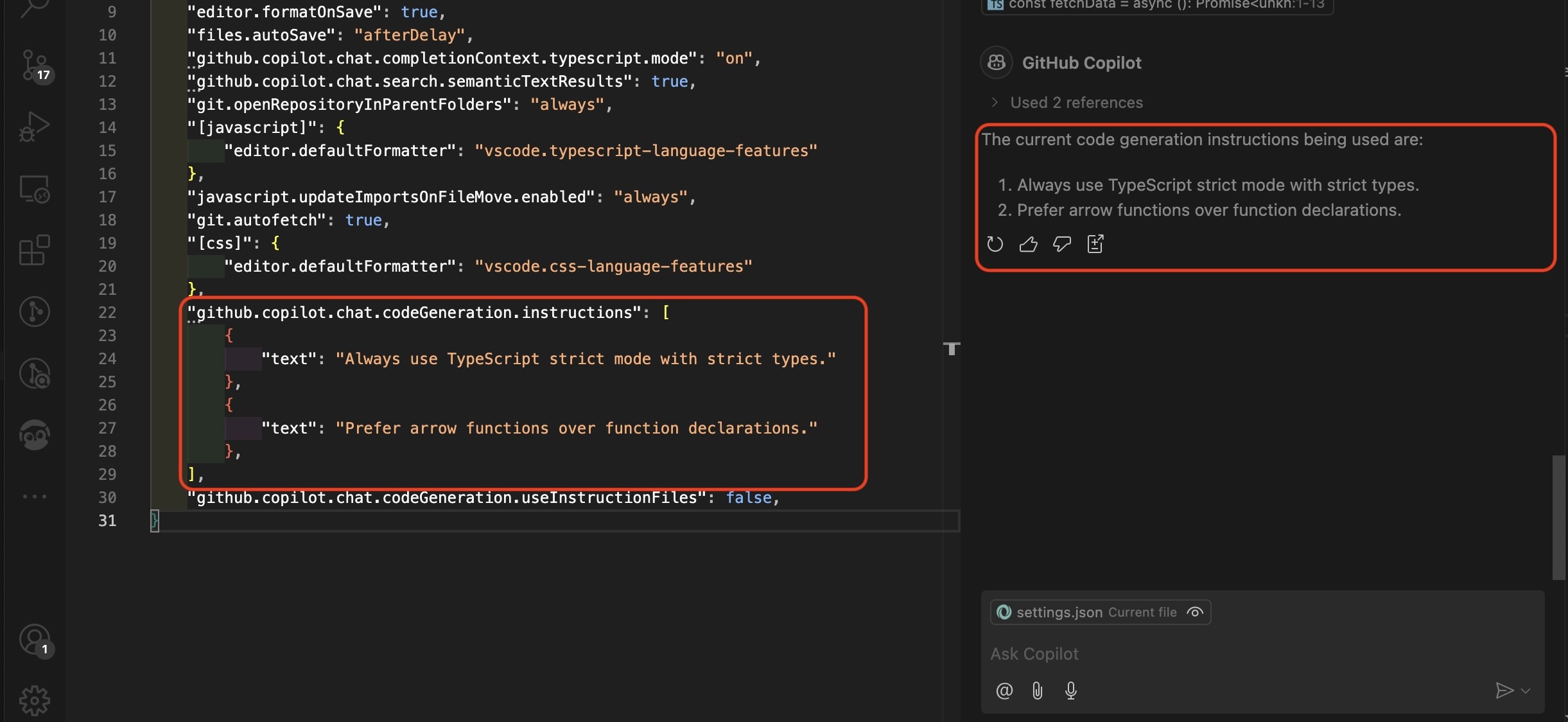This screenshot has width=1568, height=722.
Task: Click the "vscode.css-language-features" formatter value
Action: pyautogui.click(x=613, y=267)
